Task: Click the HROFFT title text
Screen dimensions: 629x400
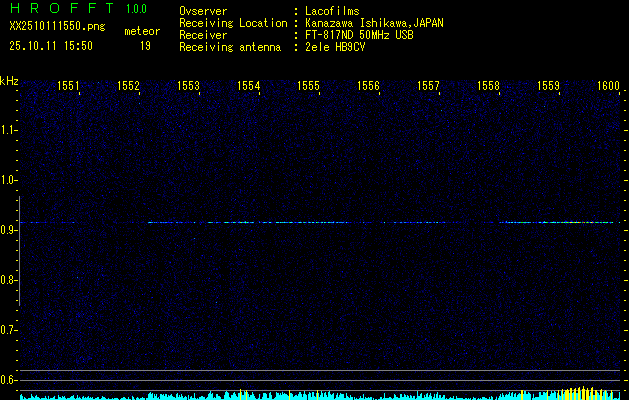Action: point(61,9)
